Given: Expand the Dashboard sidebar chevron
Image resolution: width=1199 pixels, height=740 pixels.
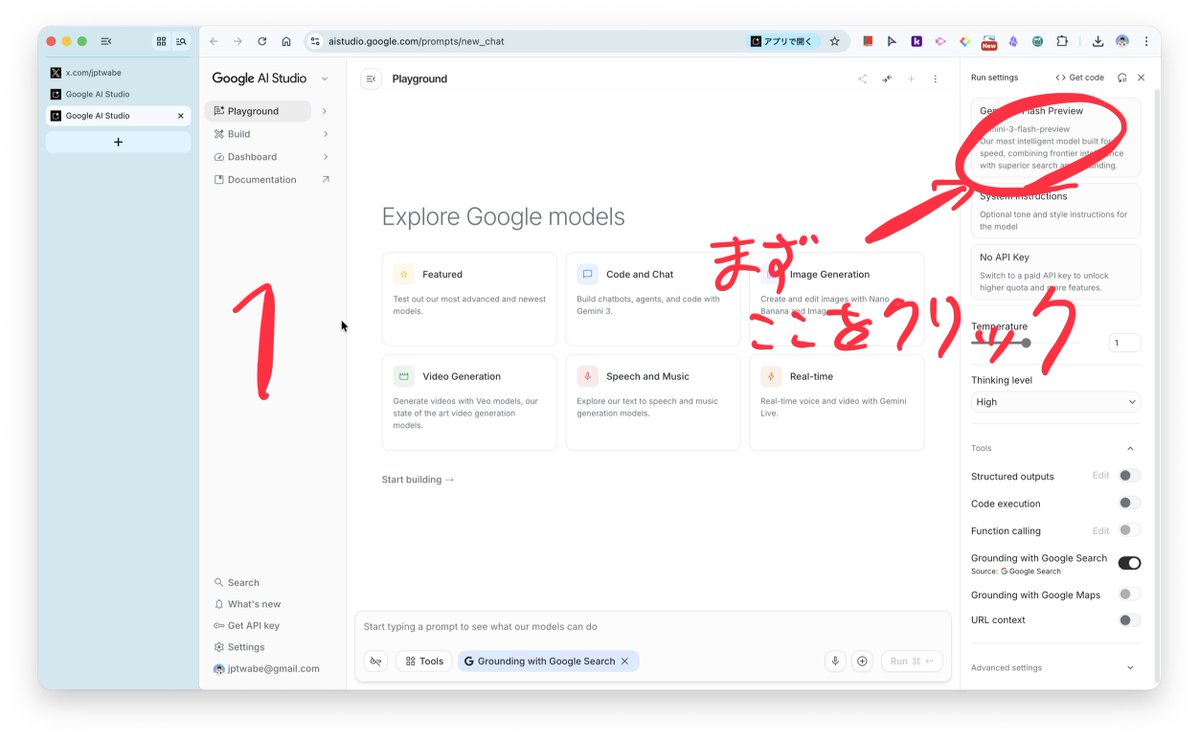Looking at the screenshot, I should pos(325,157).
